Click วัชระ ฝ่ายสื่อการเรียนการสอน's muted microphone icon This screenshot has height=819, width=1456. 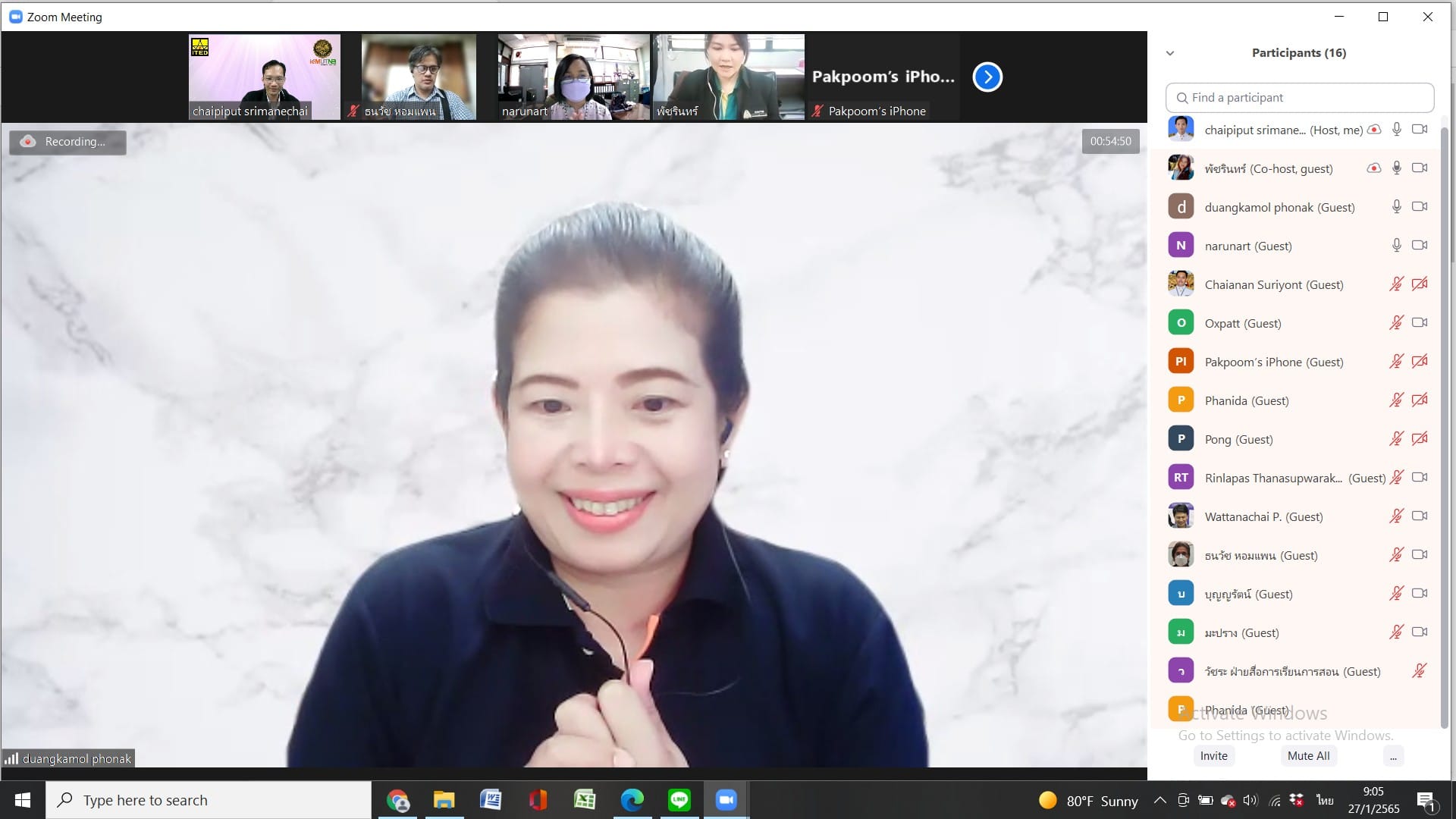click(x=1420, y=671)
